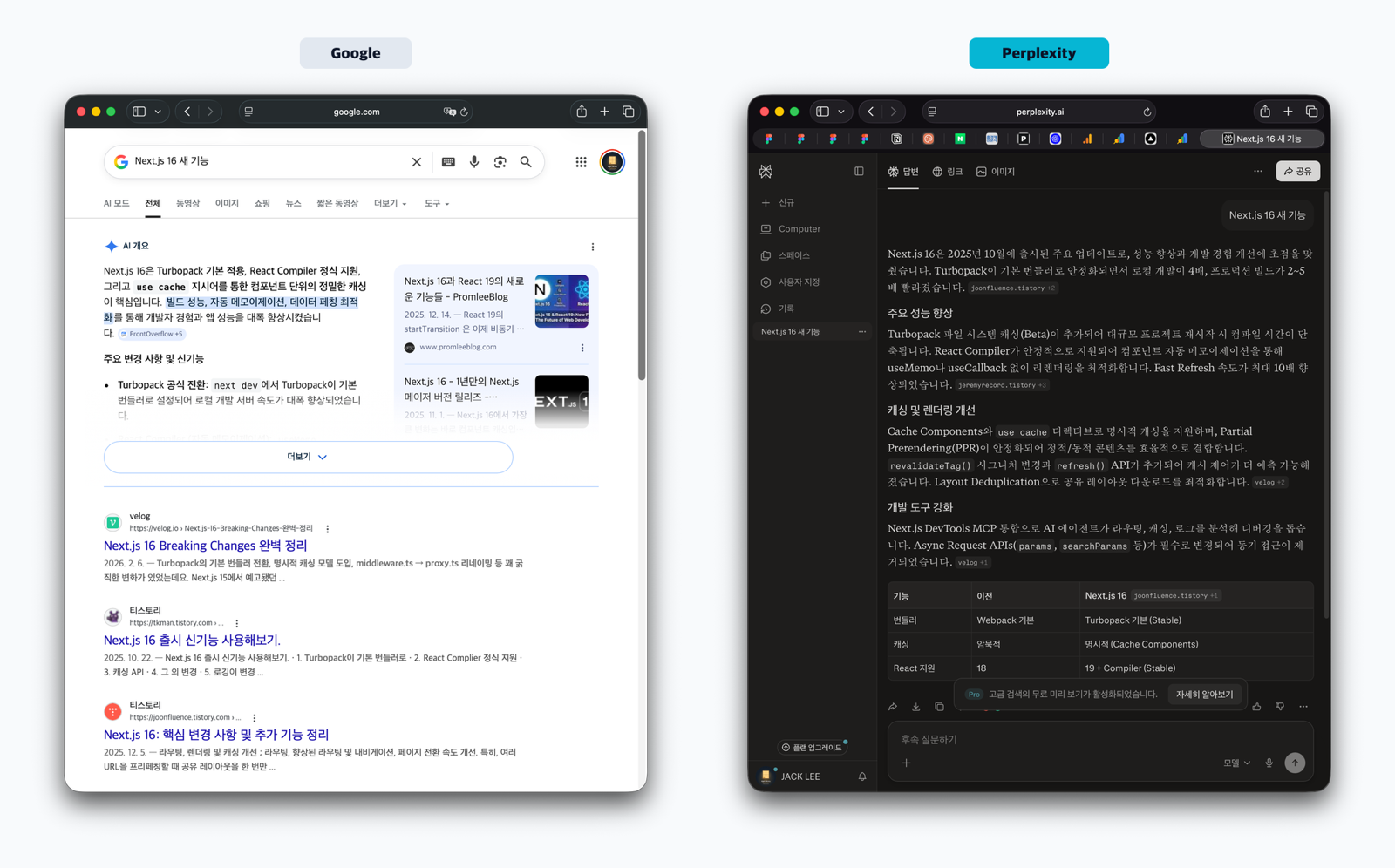Expand the AI overview 더보기 button
This screenshot has width=1395, height=868.
click(x=308, y=457)
